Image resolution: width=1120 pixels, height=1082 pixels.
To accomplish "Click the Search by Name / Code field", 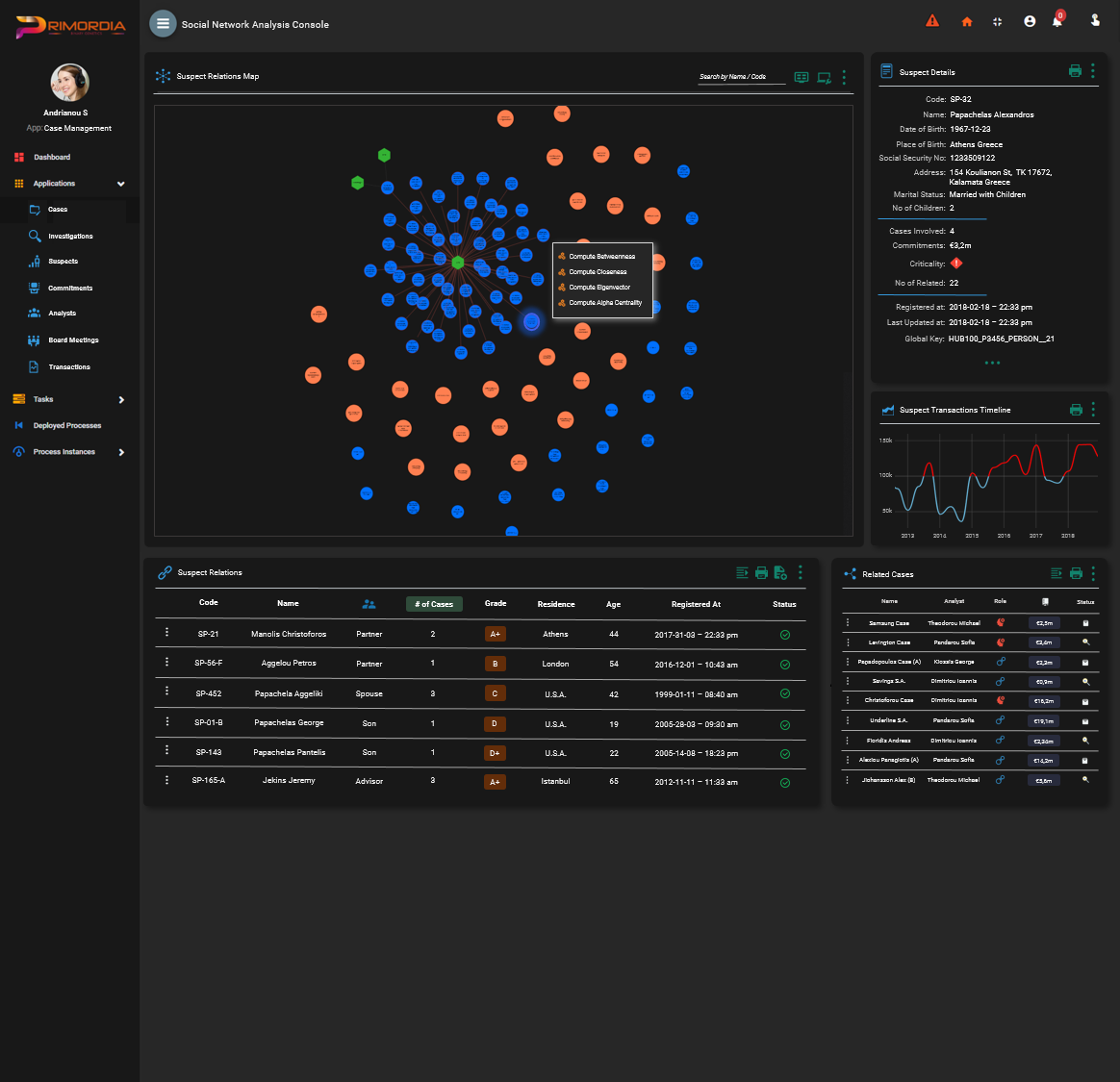I will point(741,77).
